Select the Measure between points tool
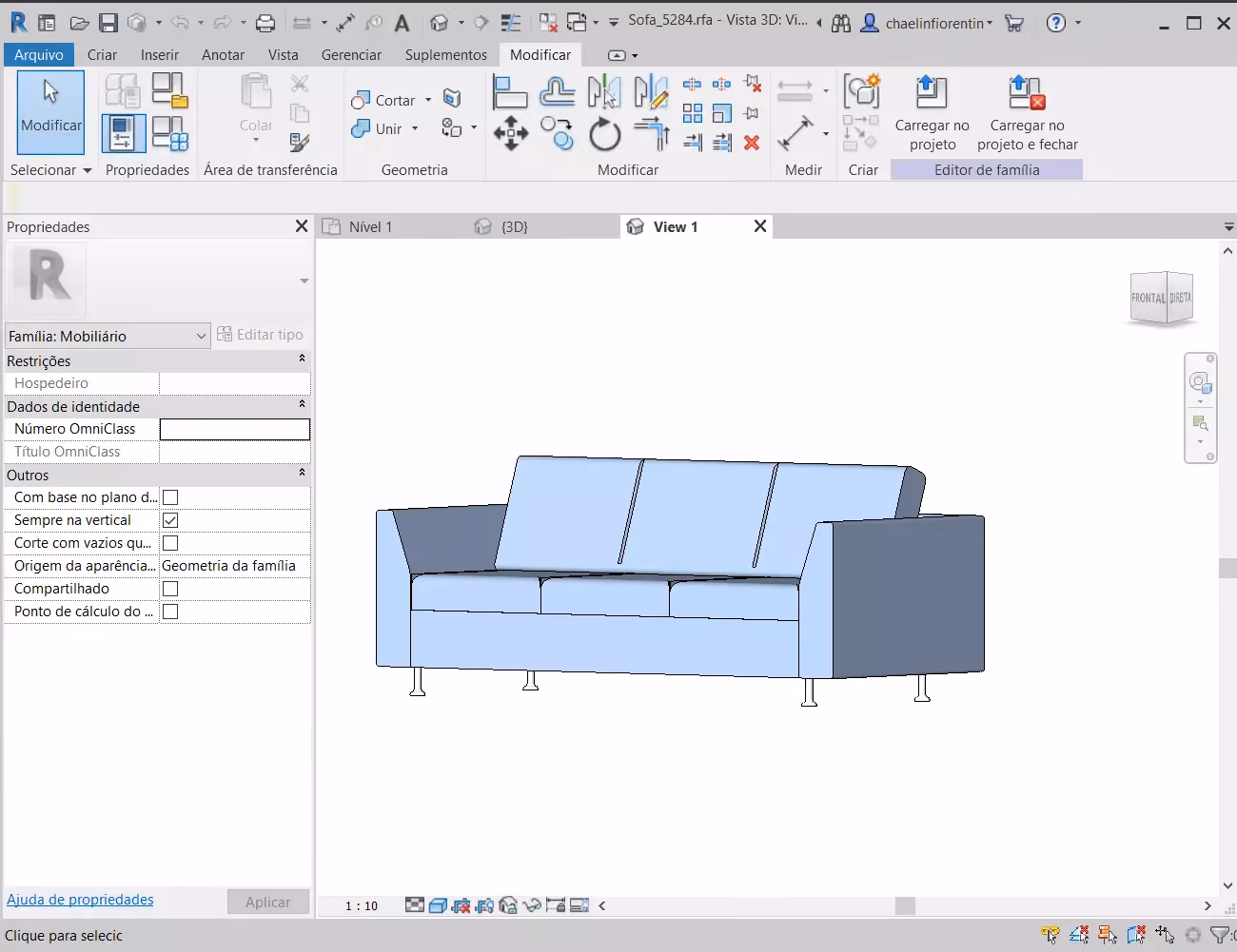Viewport: 1237px width, 952px height. [x=795, y=133]
